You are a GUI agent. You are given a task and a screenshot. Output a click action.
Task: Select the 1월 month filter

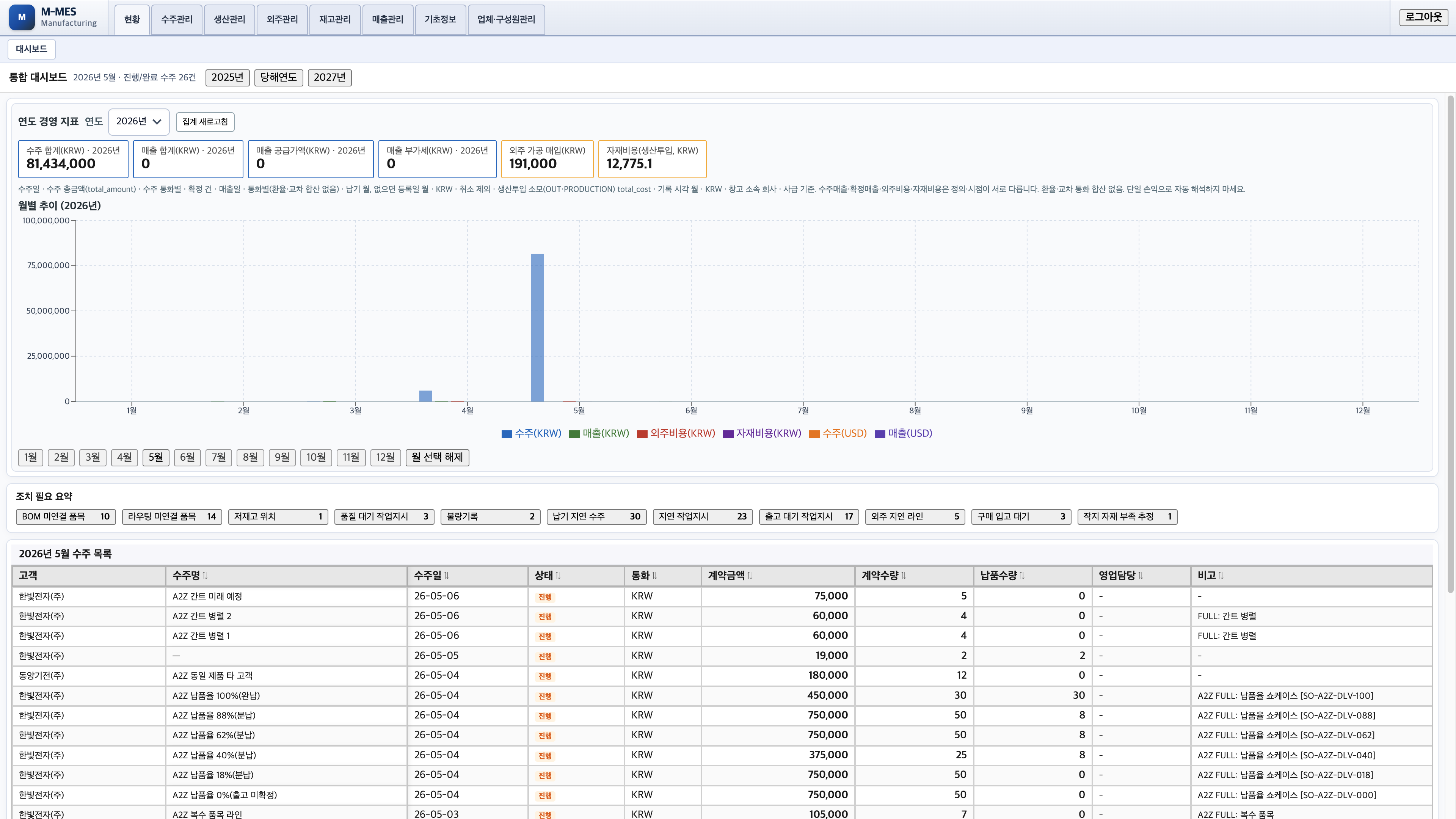30,457
